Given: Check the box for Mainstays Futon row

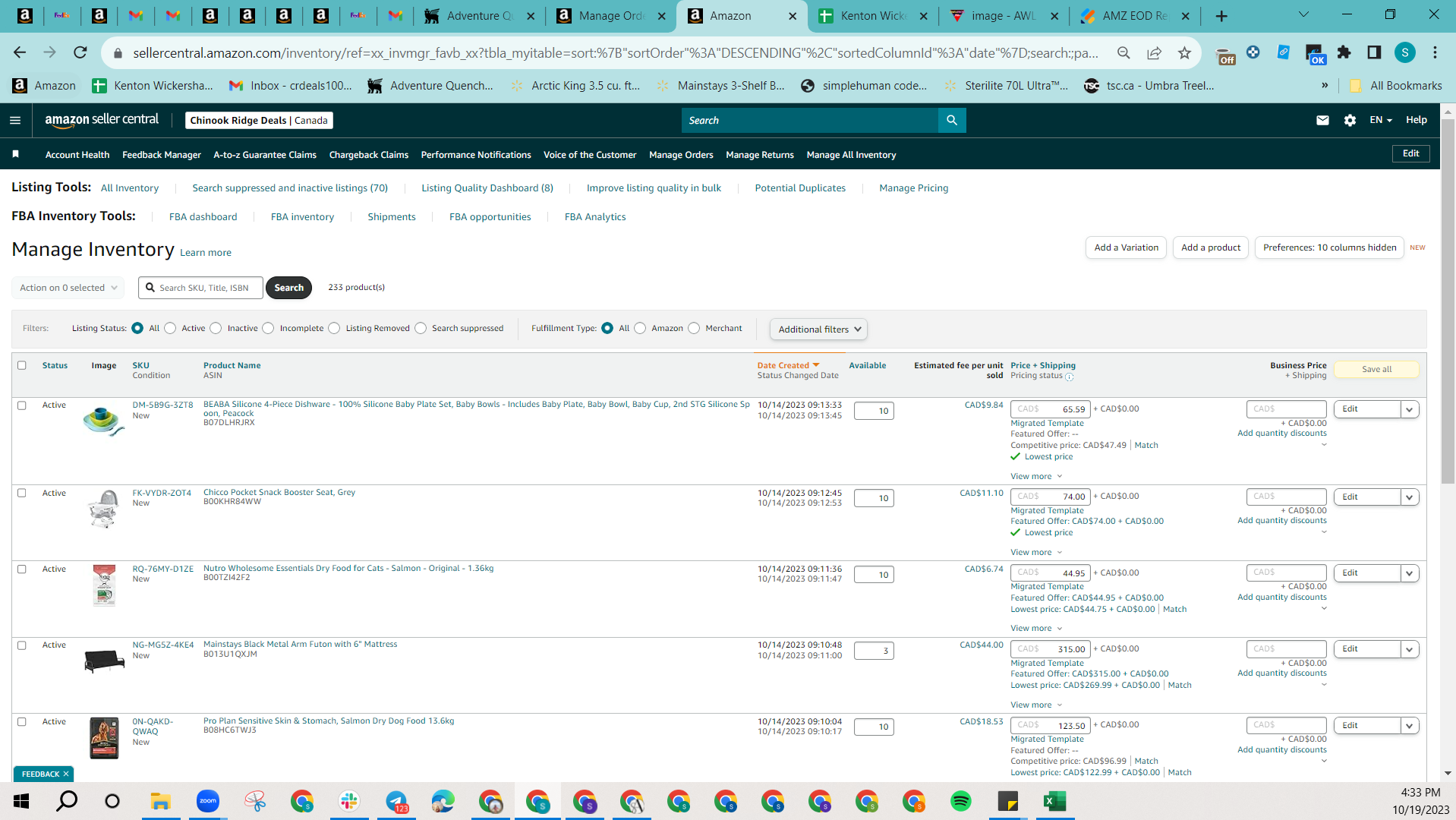Looking at the screenshot, I should coord(22,645).
